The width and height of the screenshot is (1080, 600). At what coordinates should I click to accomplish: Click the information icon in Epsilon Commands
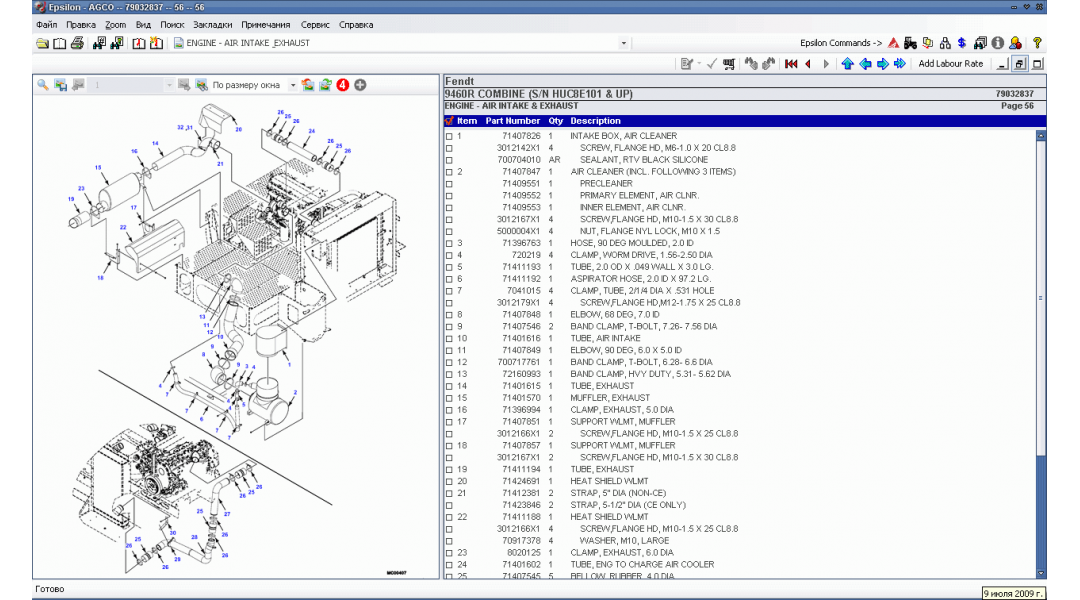click(997, 44)
